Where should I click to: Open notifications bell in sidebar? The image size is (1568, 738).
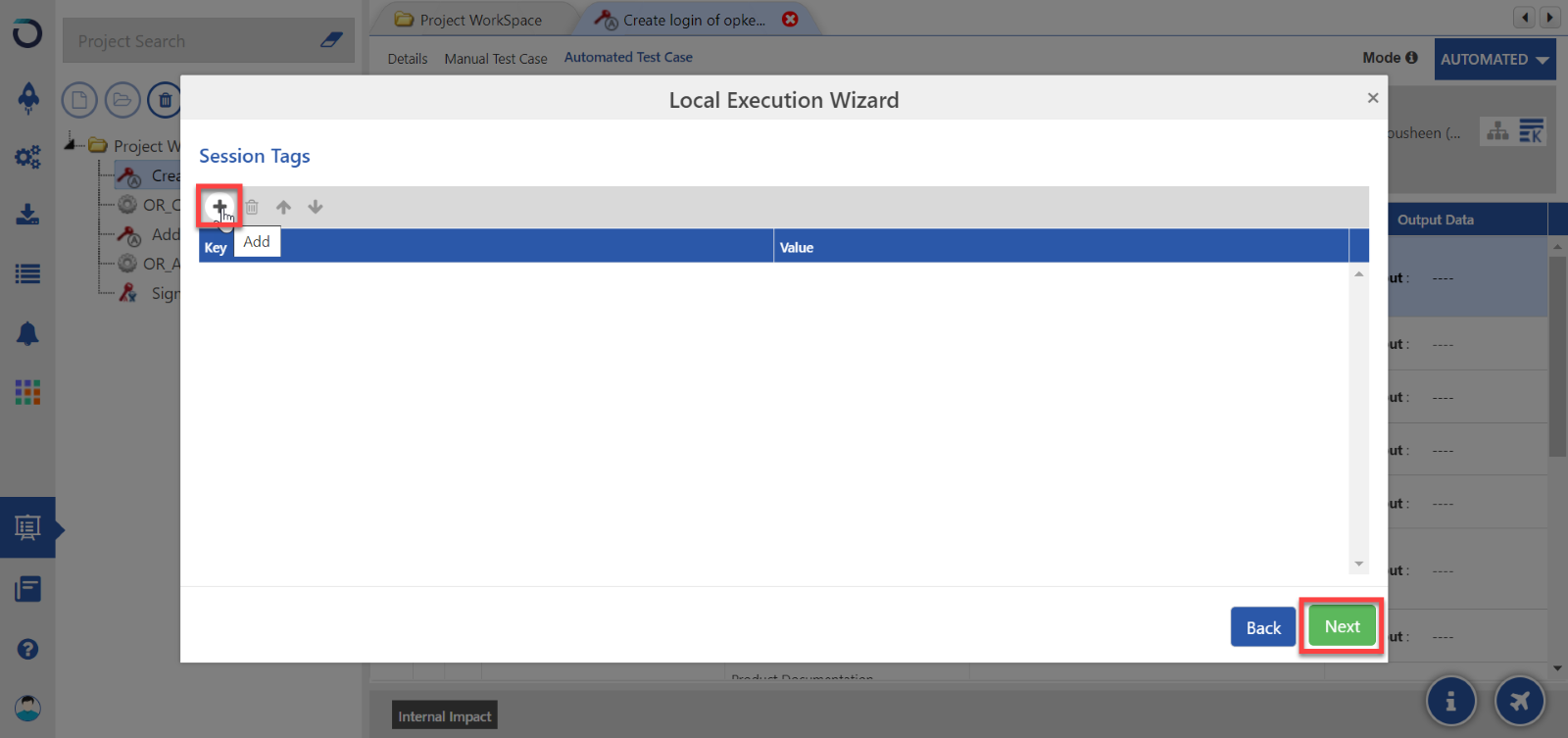click(27, 334)
